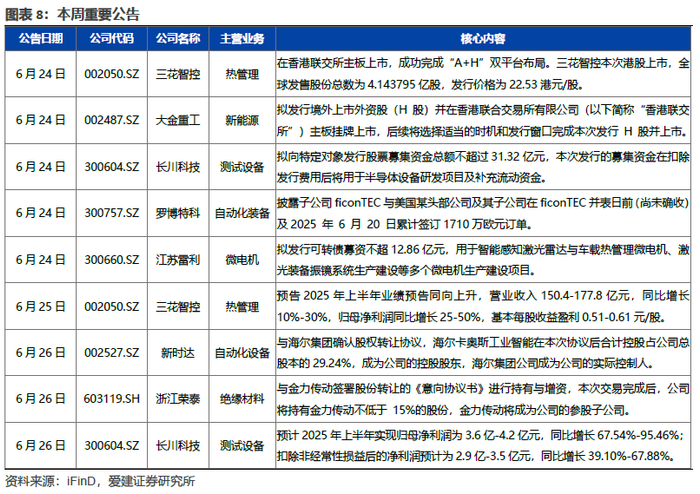Select company code 300660.SZ
Viewport: 700px width, 494px height.
pos(112,260)
